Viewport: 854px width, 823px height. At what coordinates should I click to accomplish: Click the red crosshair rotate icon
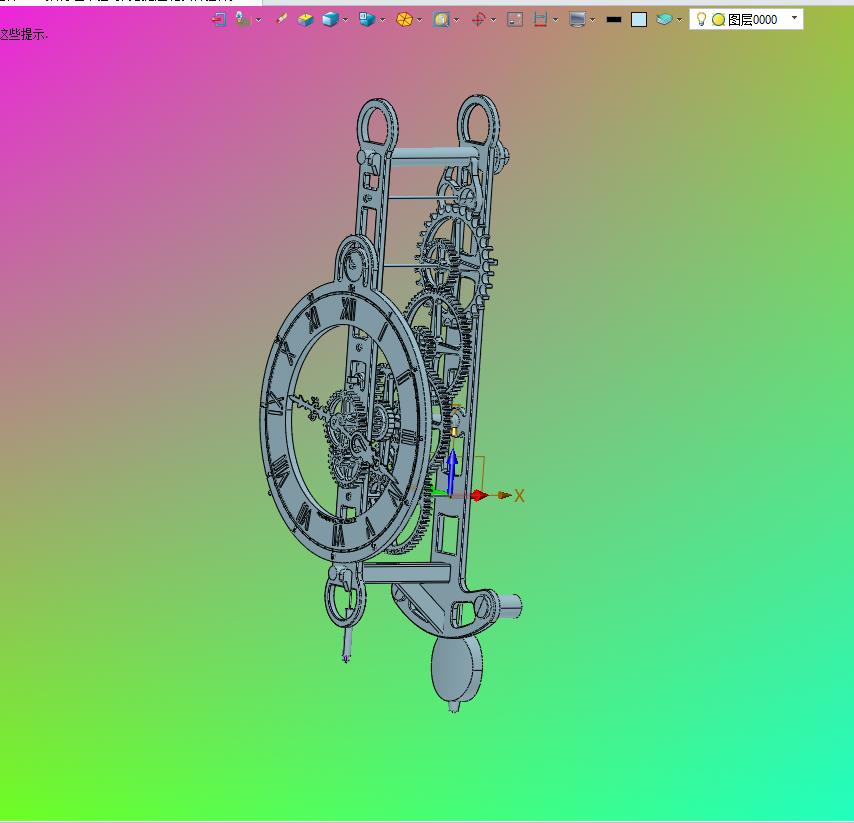[478, 20]
